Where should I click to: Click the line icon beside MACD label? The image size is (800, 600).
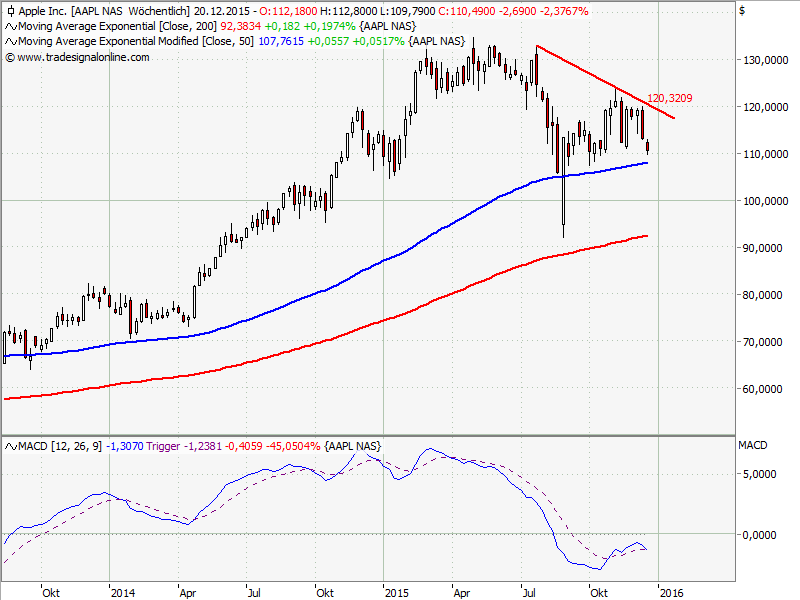10,445
